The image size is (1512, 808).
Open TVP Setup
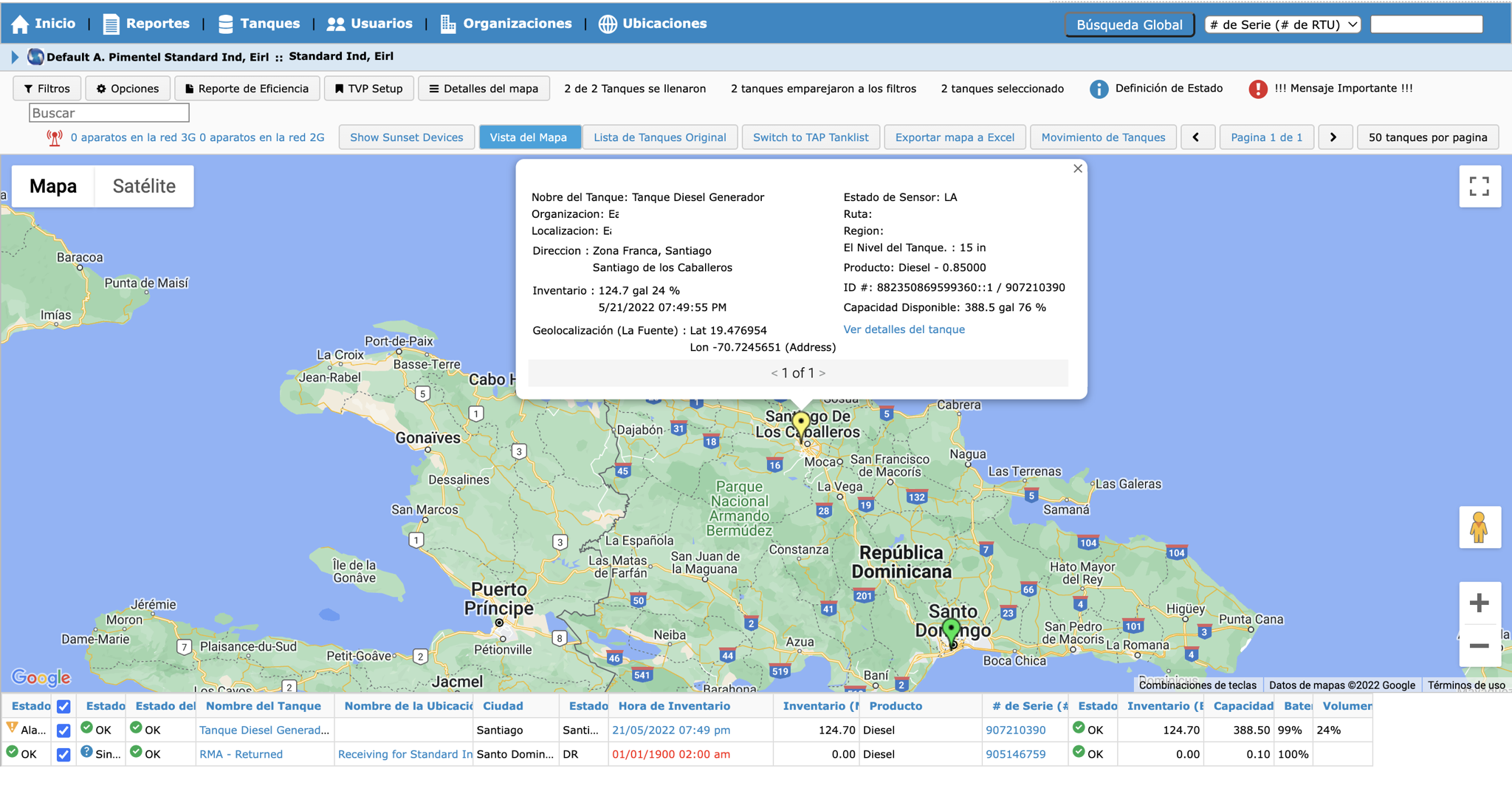(368, 89)
